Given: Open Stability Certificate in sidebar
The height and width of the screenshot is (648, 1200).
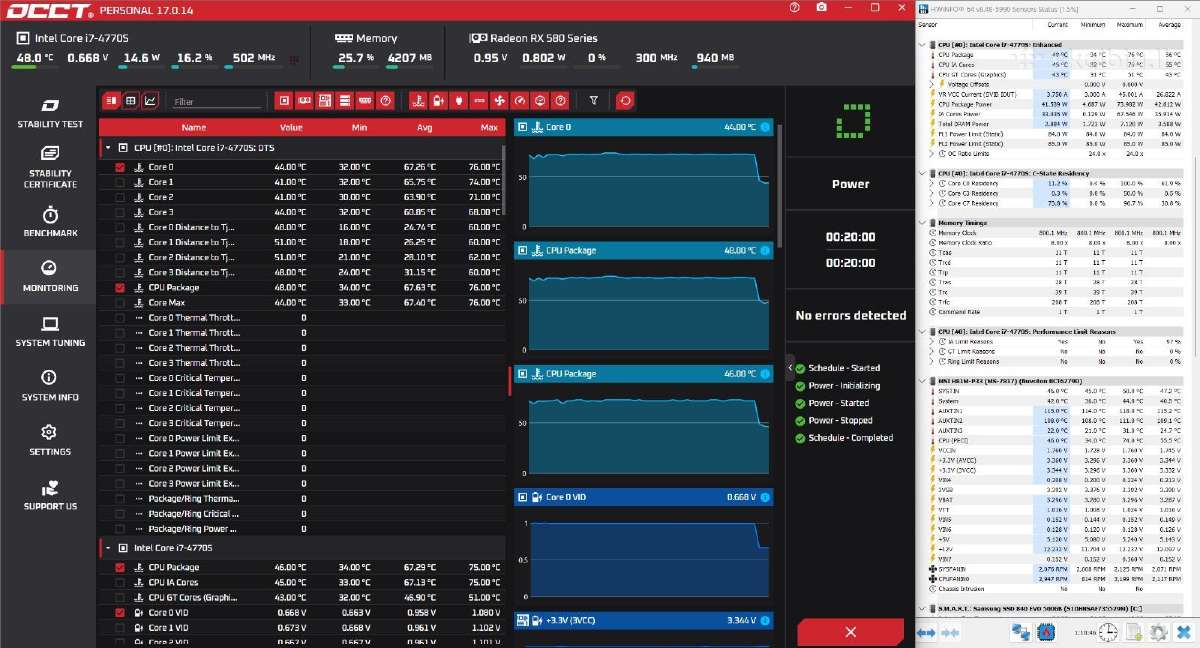Looking at the screenshot, I should (x=50, y=168).
